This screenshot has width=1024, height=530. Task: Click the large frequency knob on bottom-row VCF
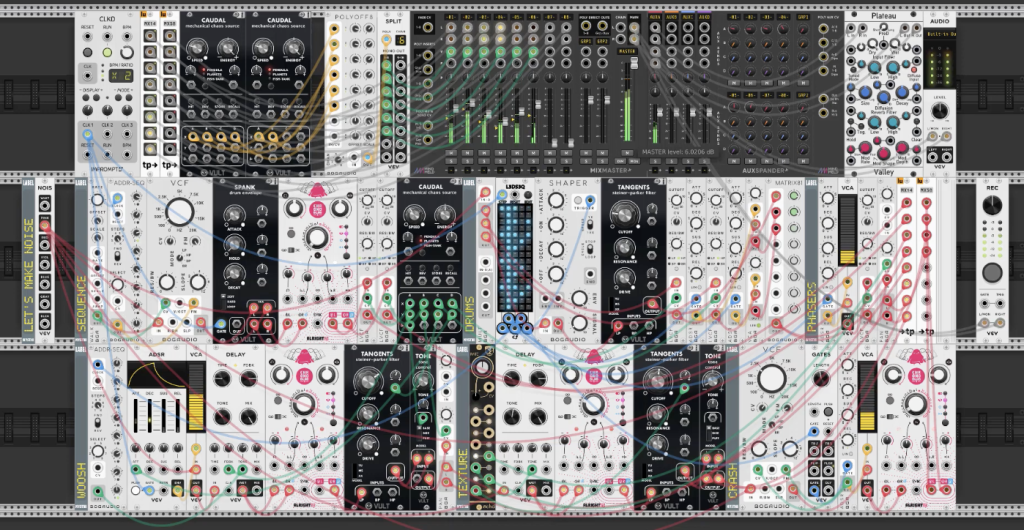coord(772,379)
